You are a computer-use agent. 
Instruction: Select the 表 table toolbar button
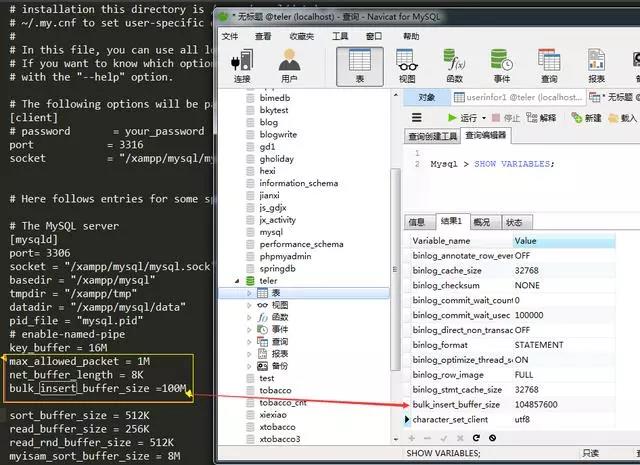tap(360, 67)
